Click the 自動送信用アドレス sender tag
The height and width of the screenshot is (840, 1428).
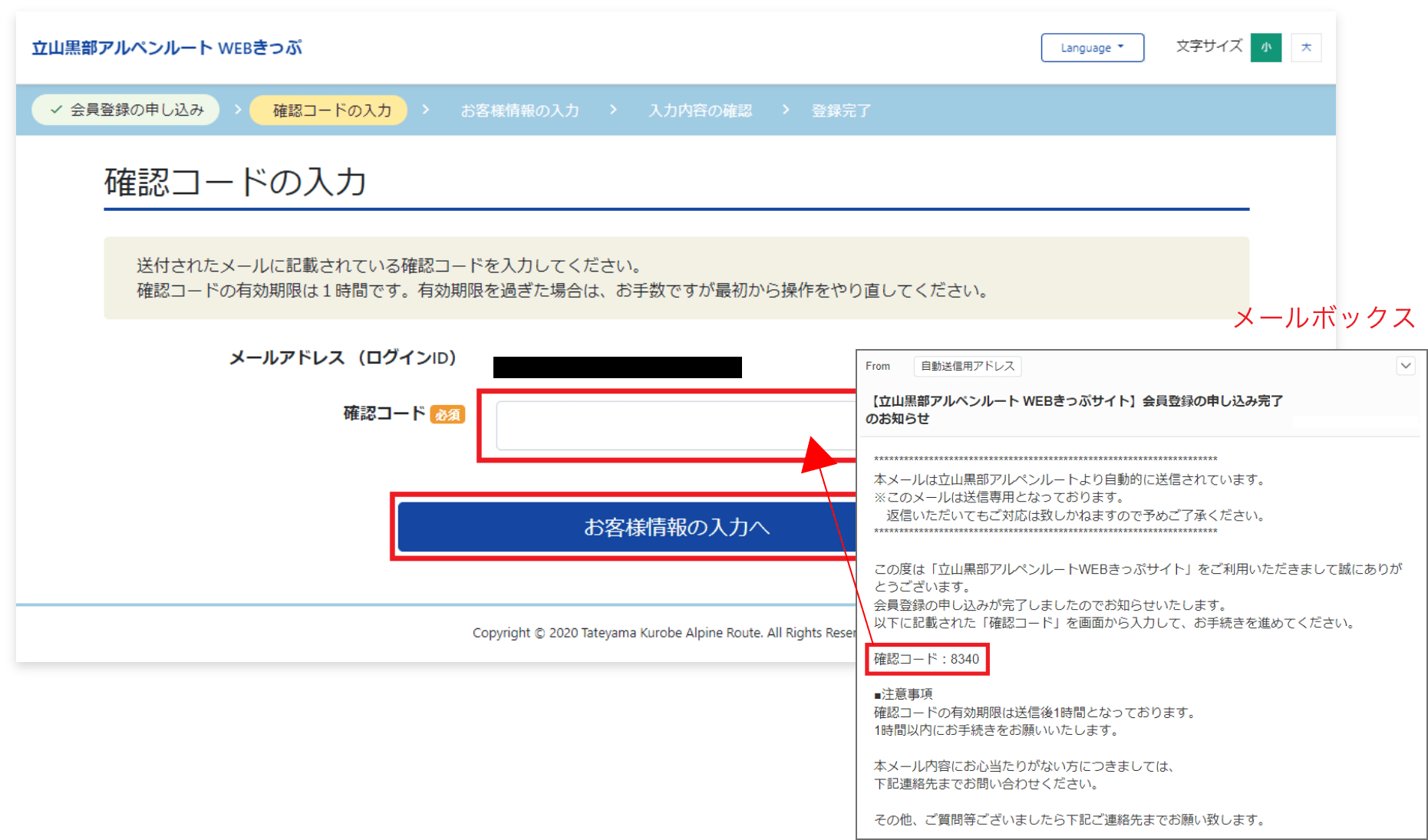pyautogui.click(x=968, y=366)
